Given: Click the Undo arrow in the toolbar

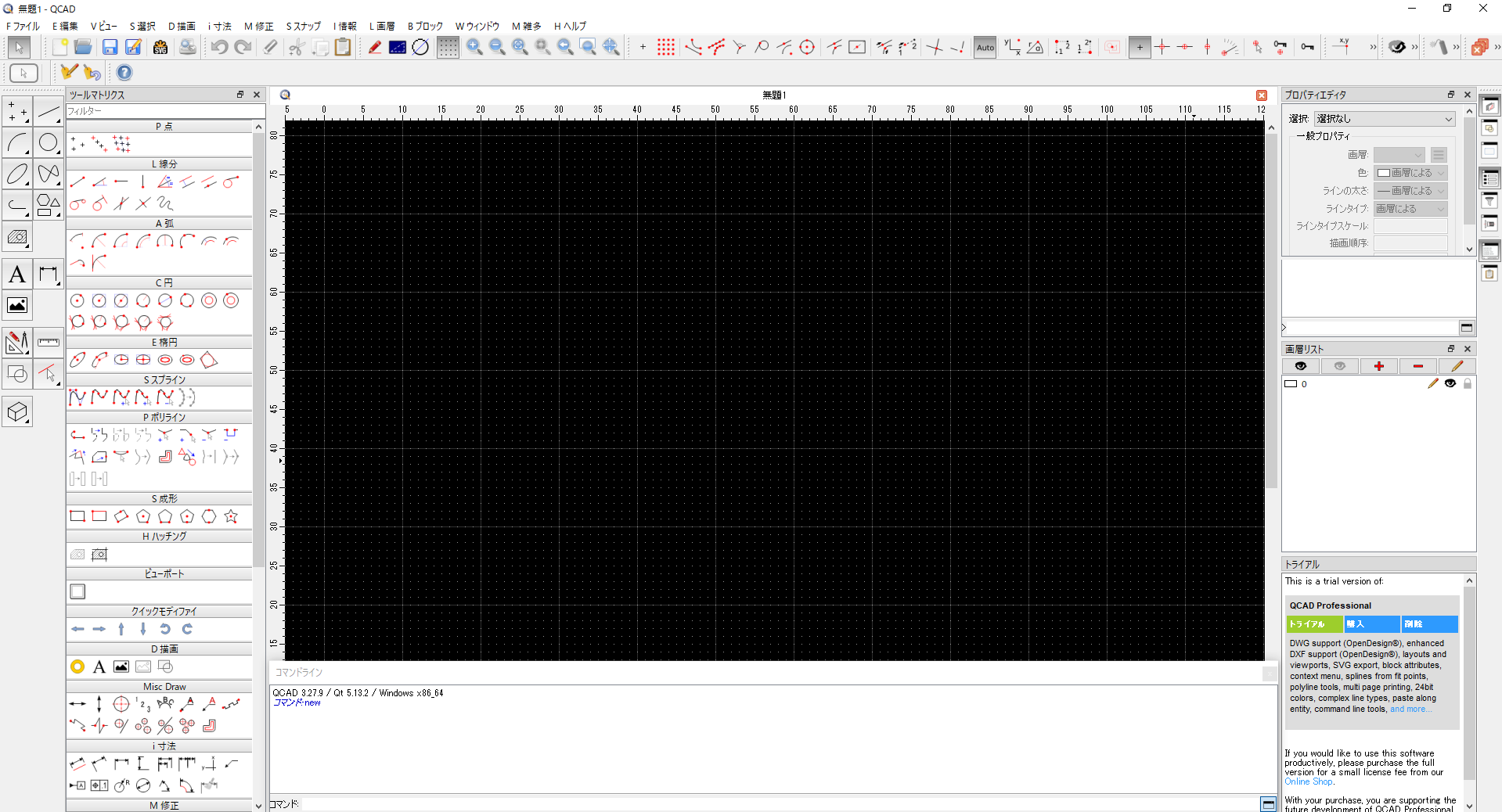Looking at the screenshot, I should pos(219,47).
